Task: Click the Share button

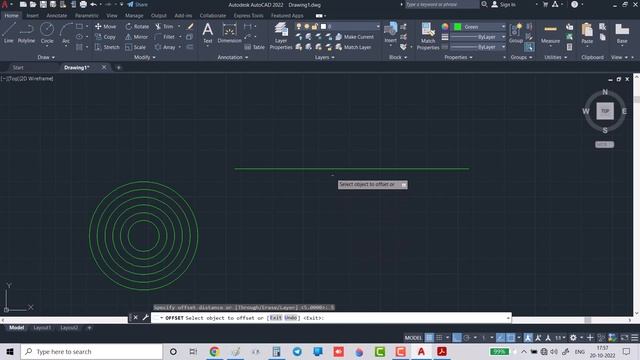Action: click(138, 4)
